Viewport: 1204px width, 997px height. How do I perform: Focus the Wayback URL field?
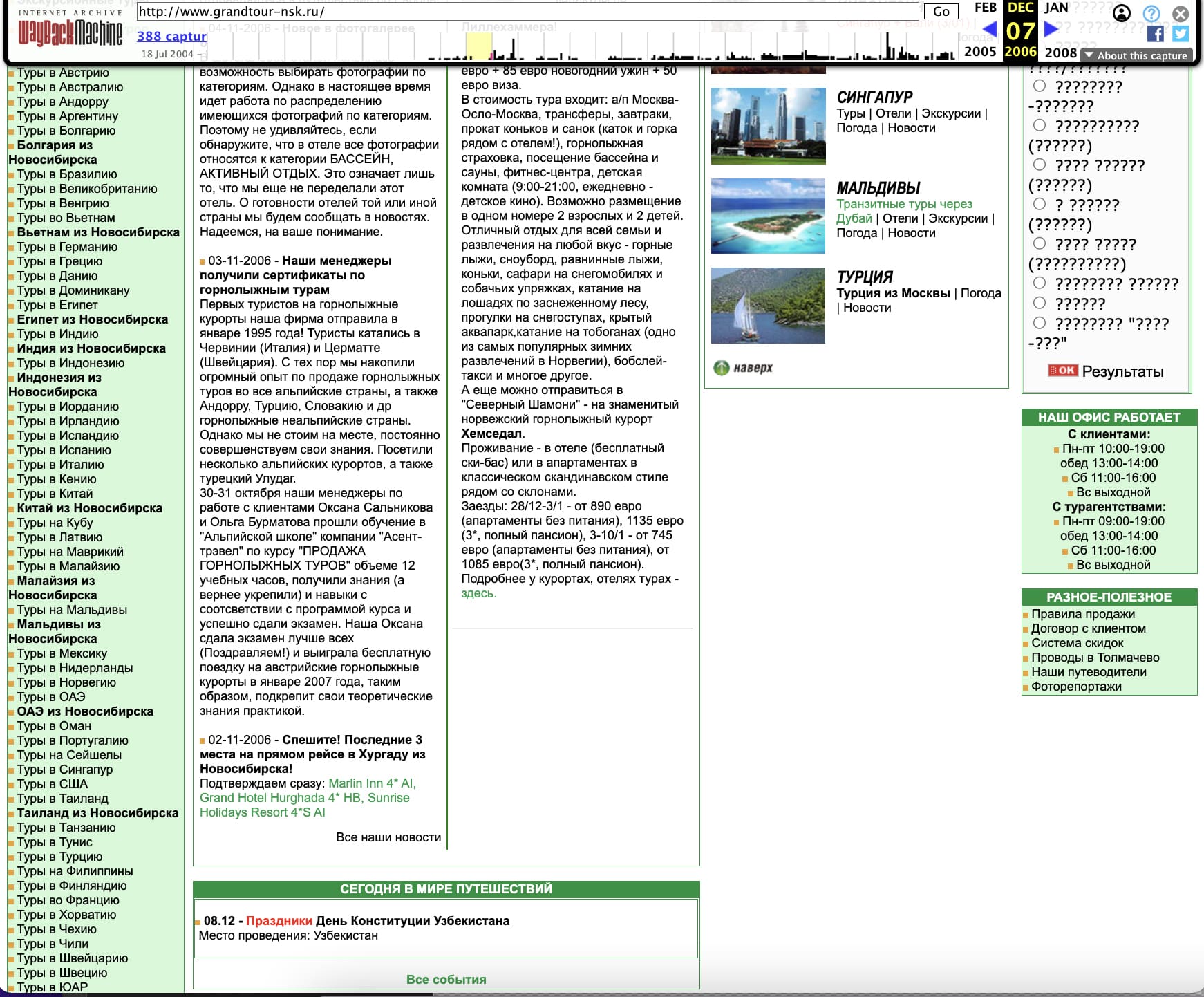click(528, 11)
